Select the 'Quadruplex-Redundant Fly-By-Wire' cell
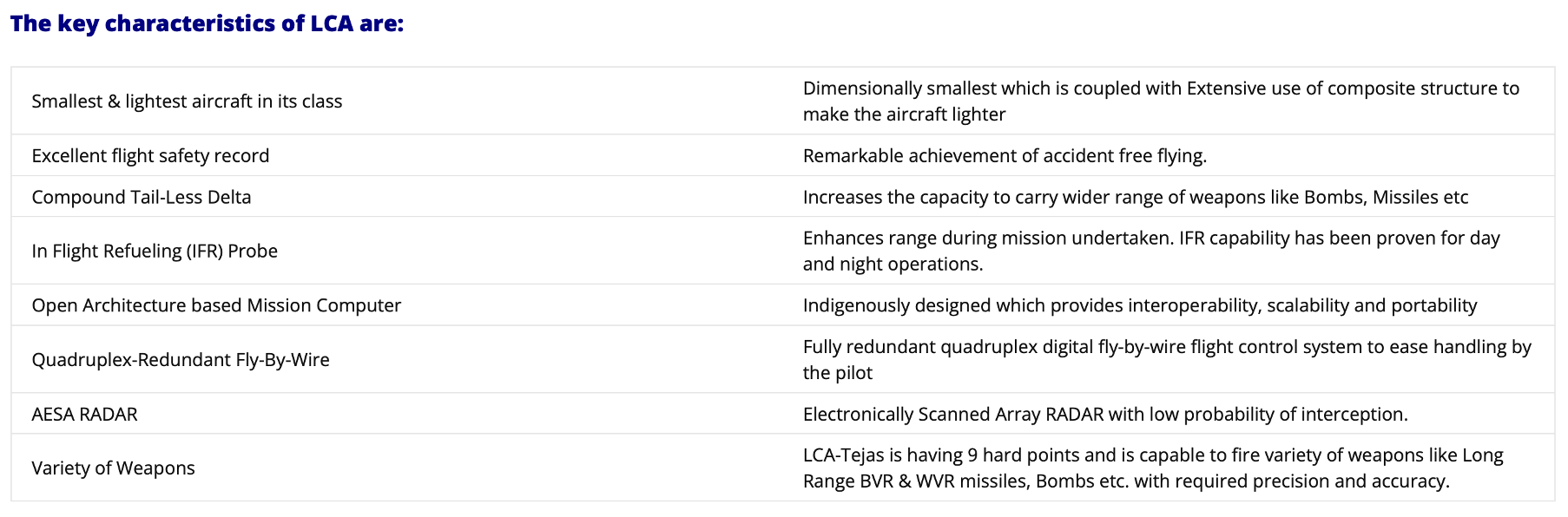 [x=181, y=360]
